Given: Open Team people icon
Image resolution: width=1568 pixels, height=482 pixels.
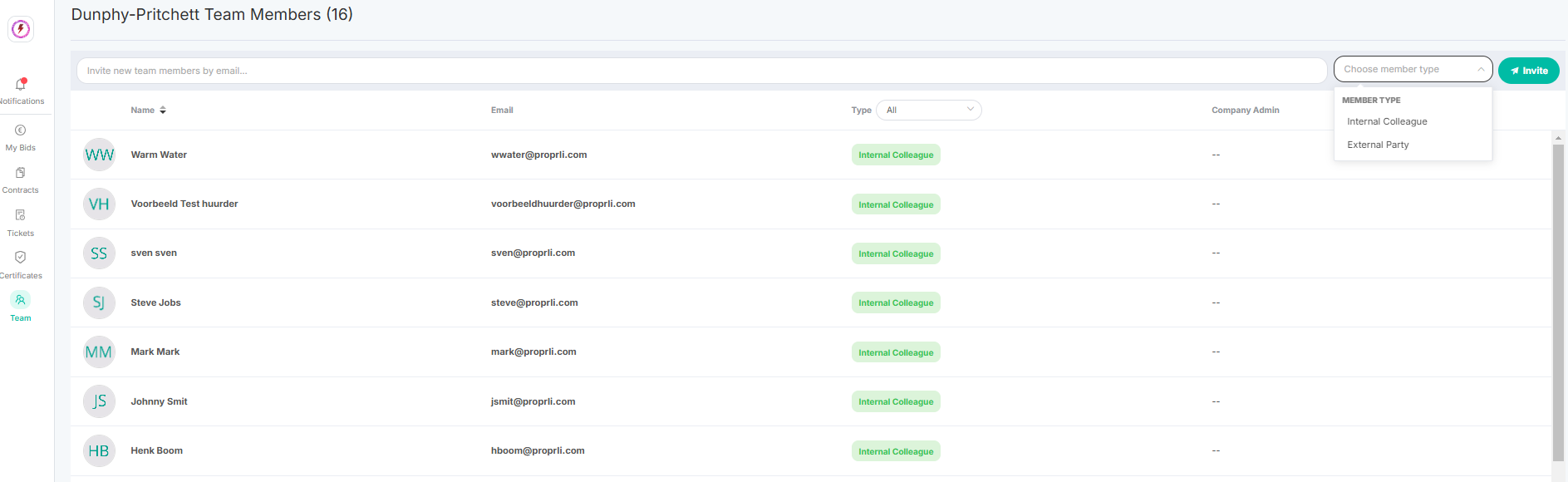Looking at the screenshot, I should (x=21, y=300).
